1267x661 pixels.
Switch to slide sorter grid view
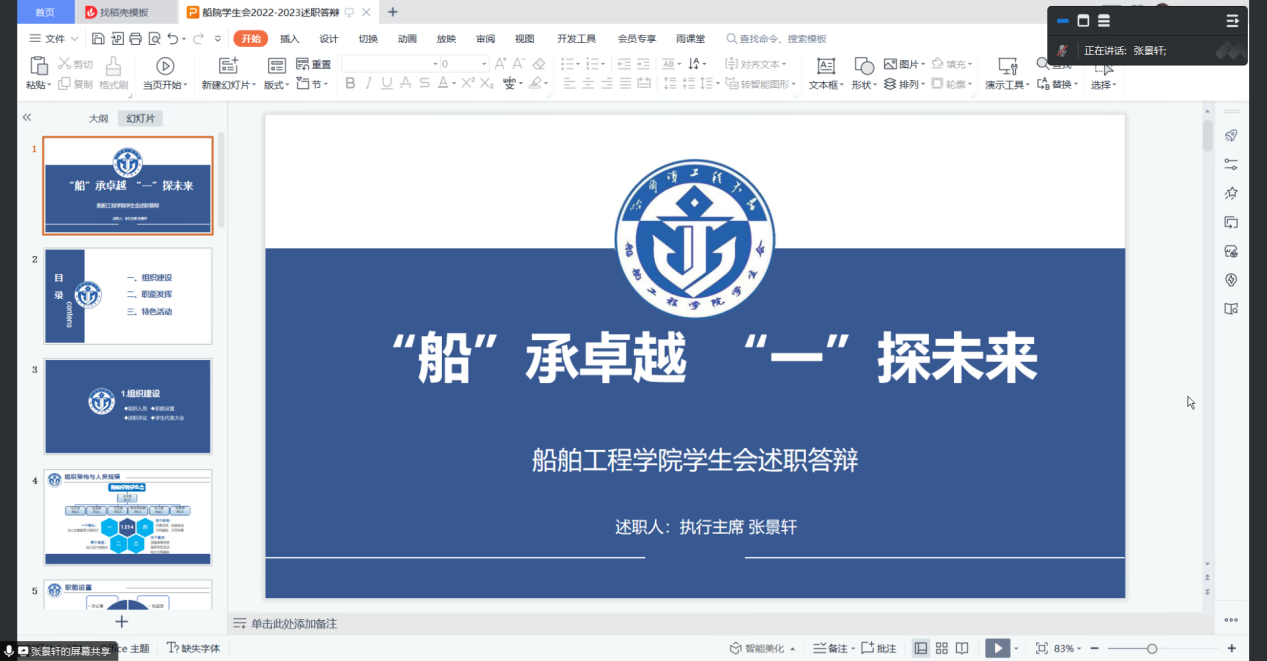tap(942, 648)
